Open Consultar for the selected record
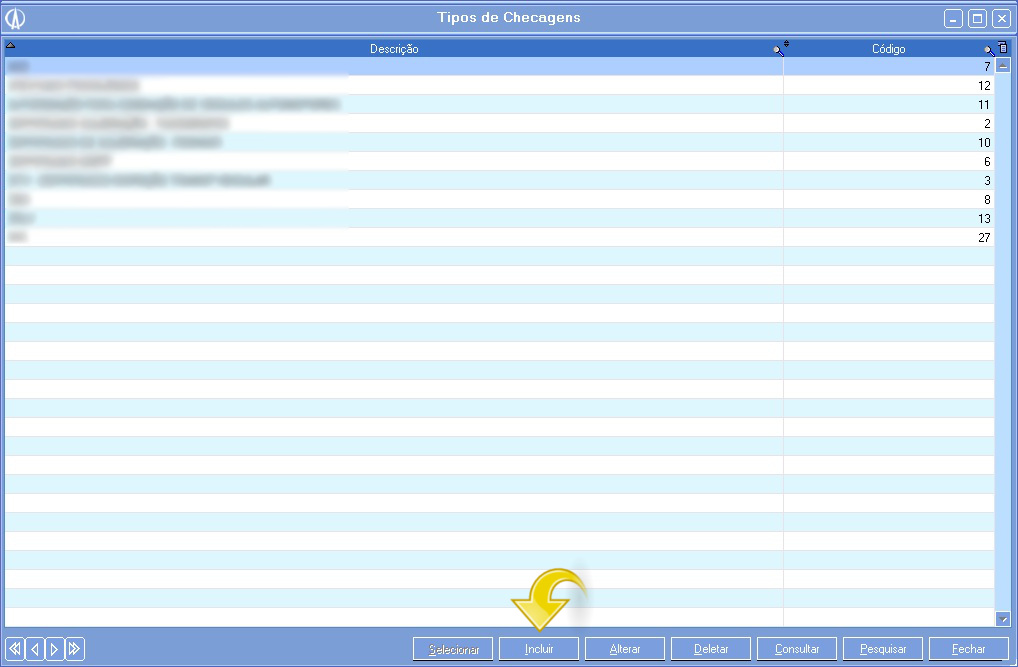 pos(797,649)
